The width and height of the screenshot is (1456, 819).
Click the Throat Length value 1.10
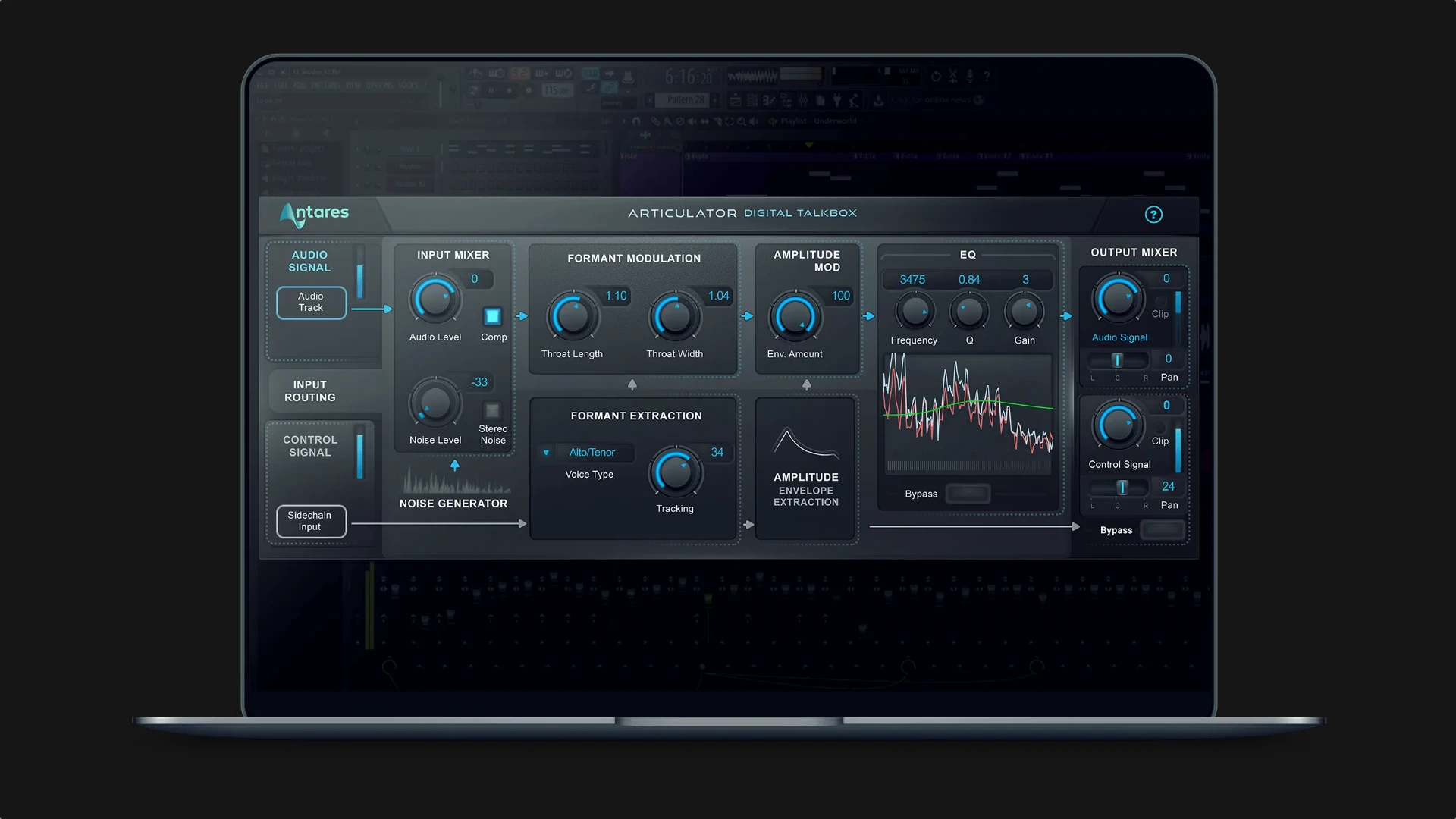[616, 296]
